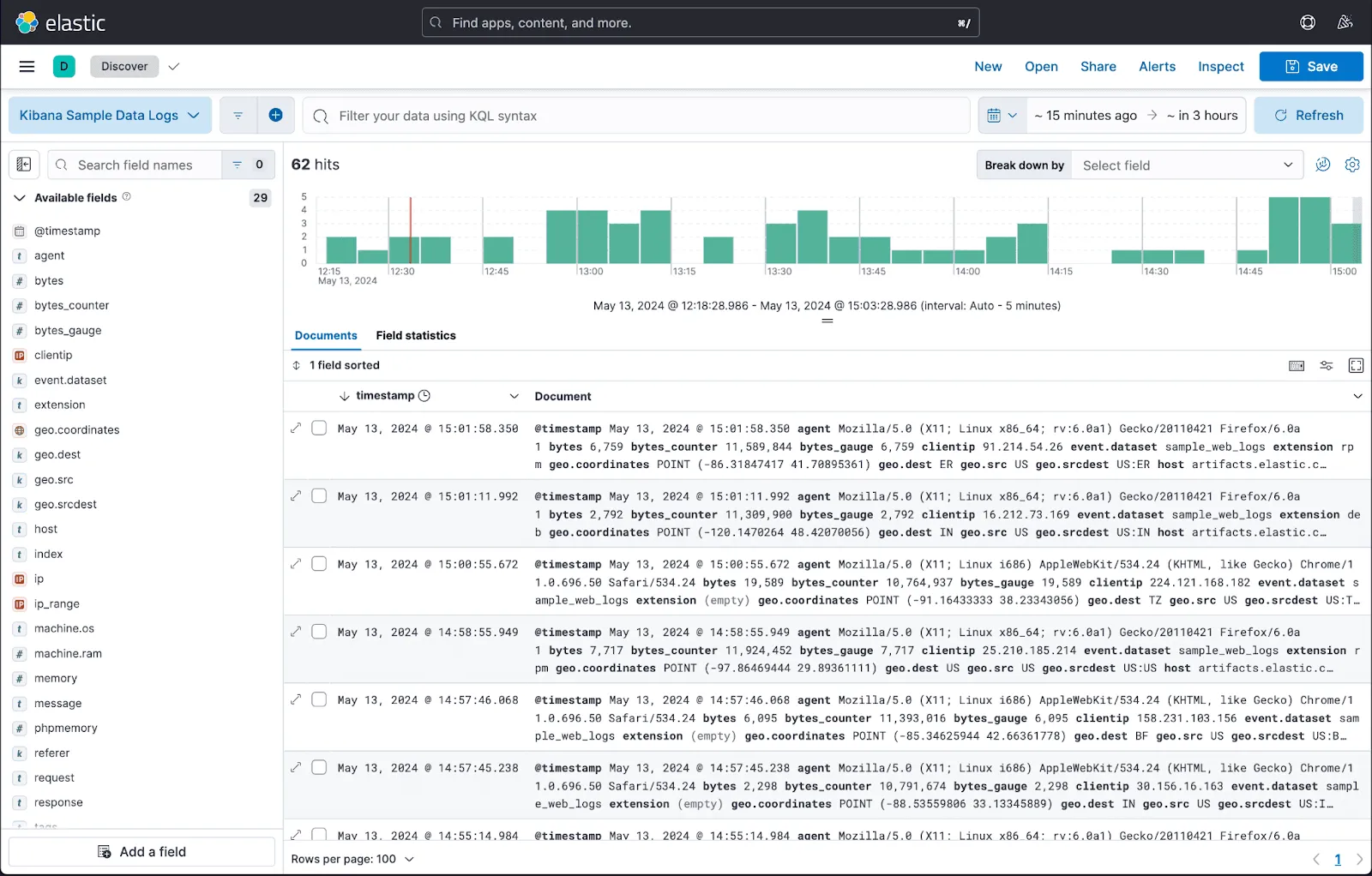Select checkbox for the 15:01:58.350 row

pyautogui.click(x=319, y=428)
